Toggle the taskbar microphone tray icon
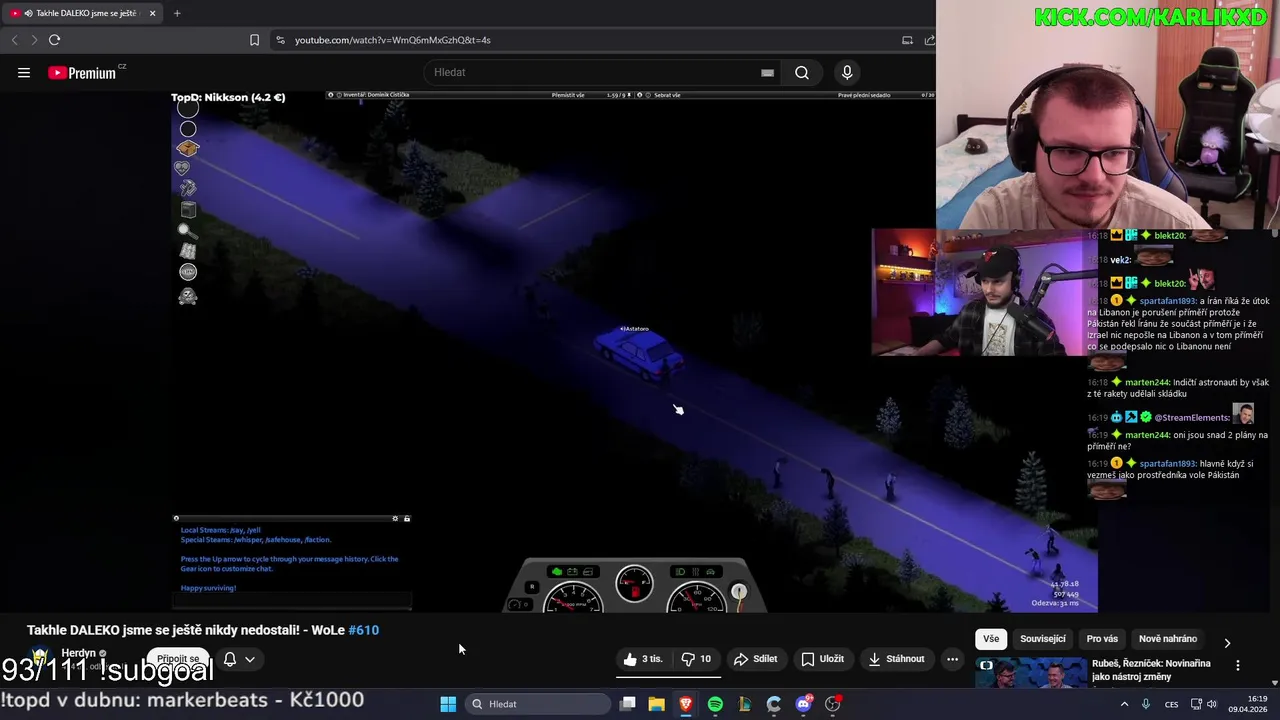Image resolution: width=1280 pixels, height=720 pixels. click(x=1146, y=704)
